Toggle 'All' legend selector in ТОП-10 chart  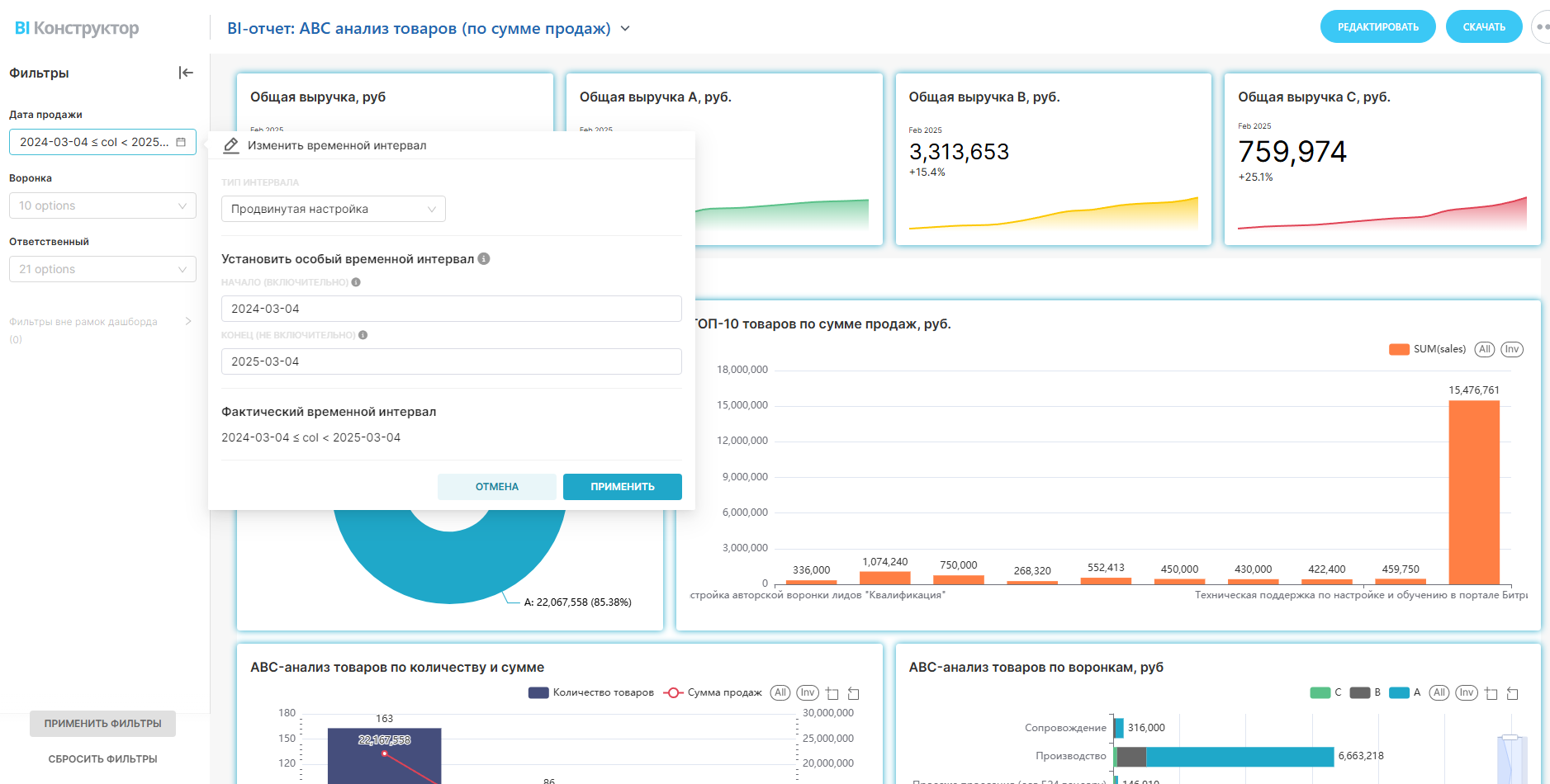click(1484, 349)
